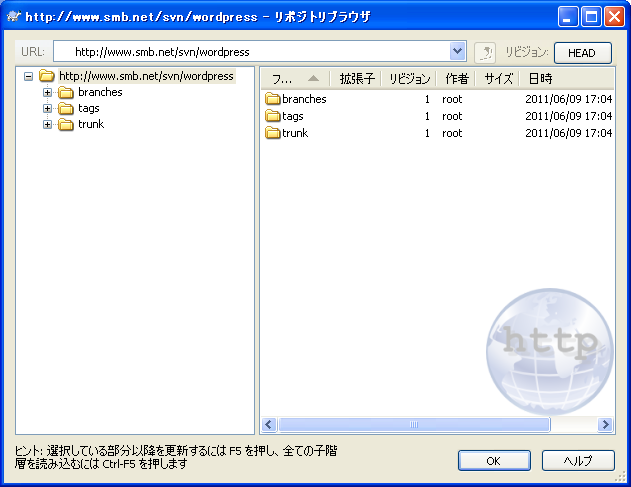
Task: Expand the trunk tree node
Action: pyautogui.click(x=48, y=125)
